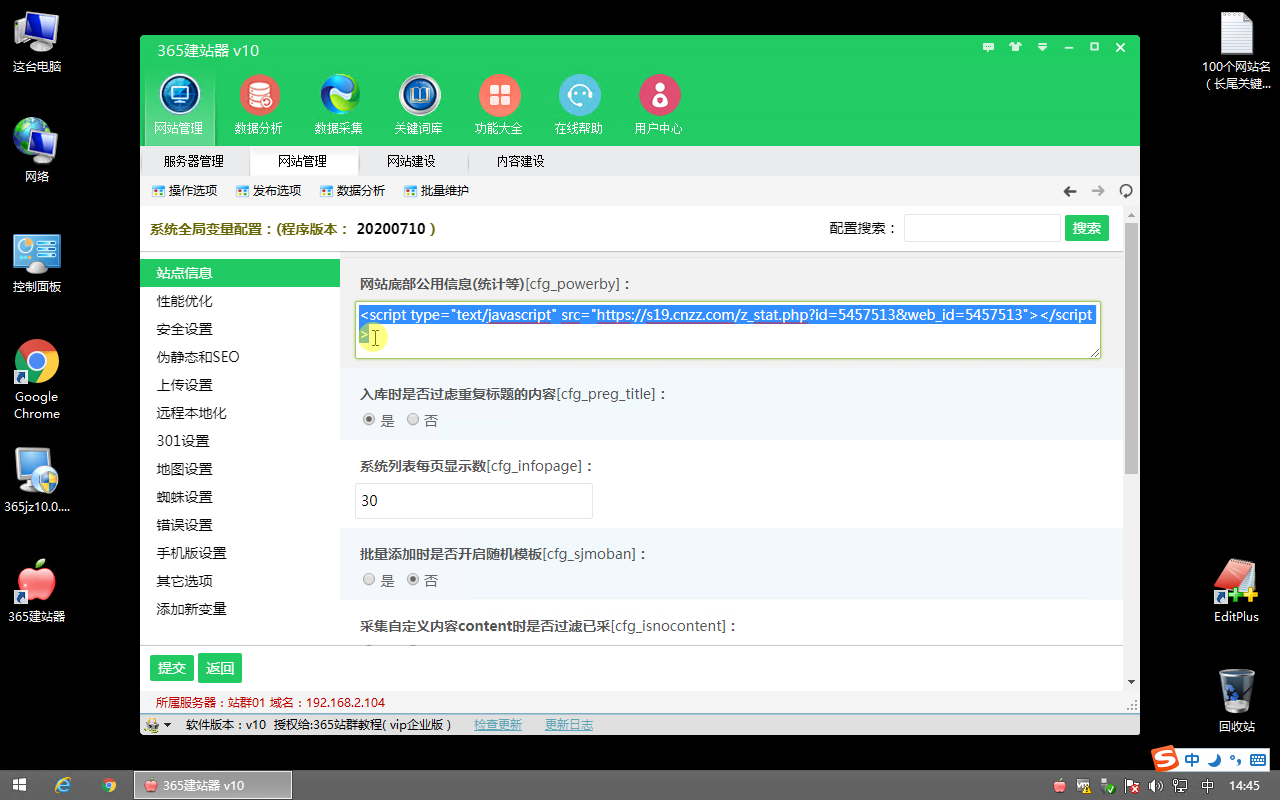Open the 100个网站名 text file icon
This screenshot has height=800, width=1280.
coord(1236,52)
